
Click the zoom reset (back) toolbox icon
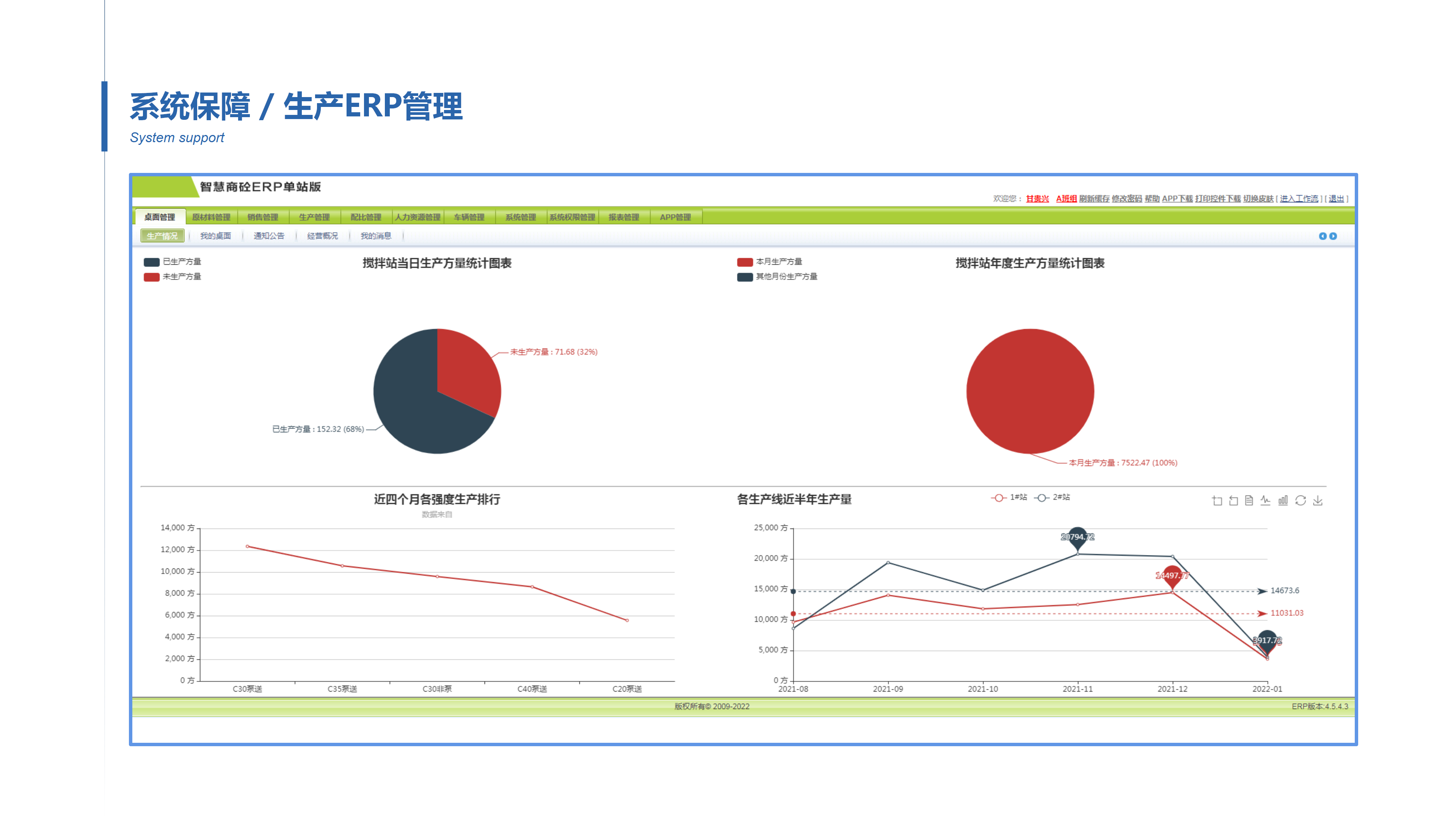(x=1233, y=501)
